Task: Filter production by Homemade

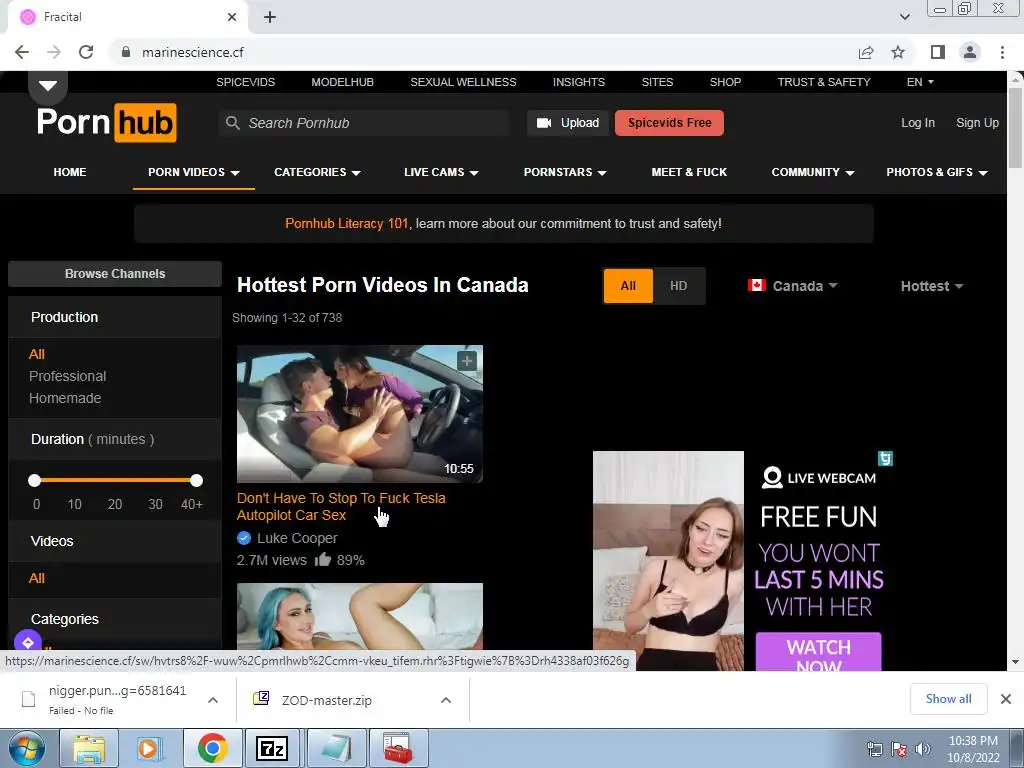Action: coord(65,398)
